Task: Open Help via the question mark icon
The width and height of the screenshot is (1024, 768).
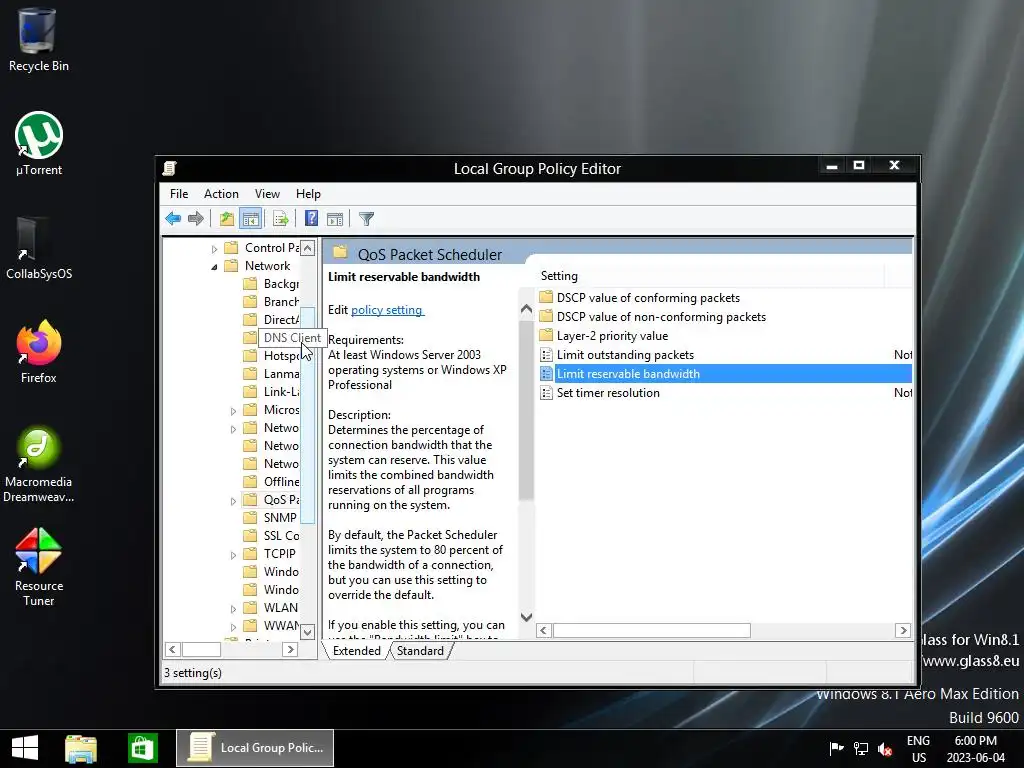Action: [312, 219]
